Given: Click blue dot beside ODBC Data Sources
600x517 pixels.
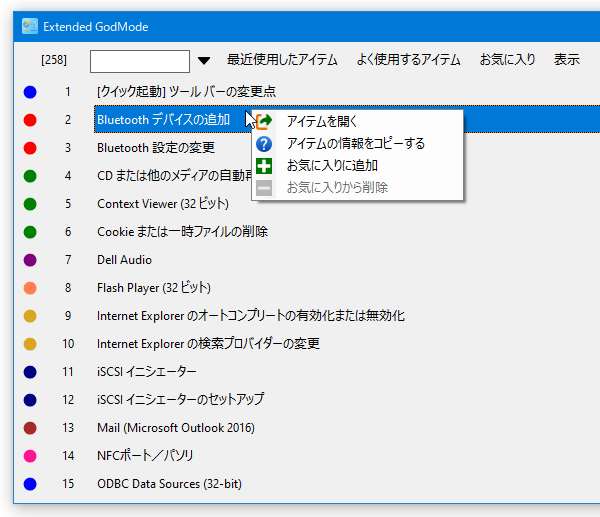Looking at the screenshot, I should [x=30, y=484].
